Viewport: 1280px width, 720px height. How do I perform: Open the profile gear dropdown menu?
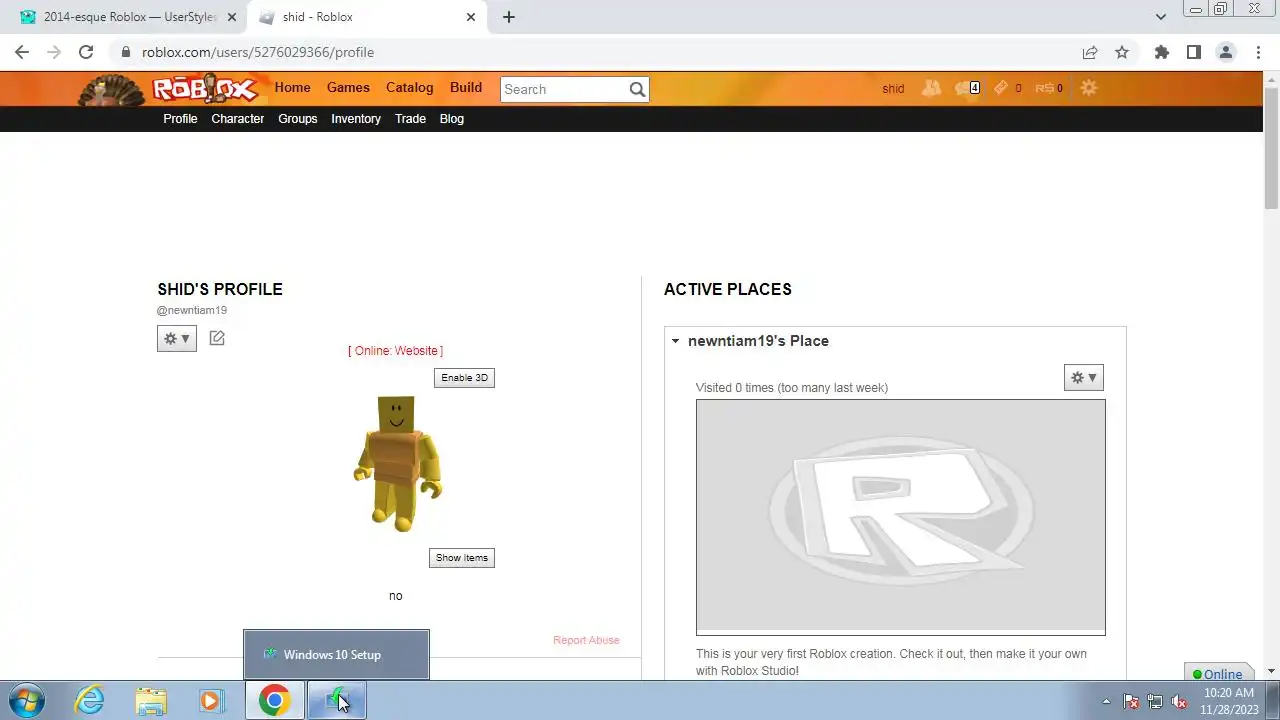[177, 338]
